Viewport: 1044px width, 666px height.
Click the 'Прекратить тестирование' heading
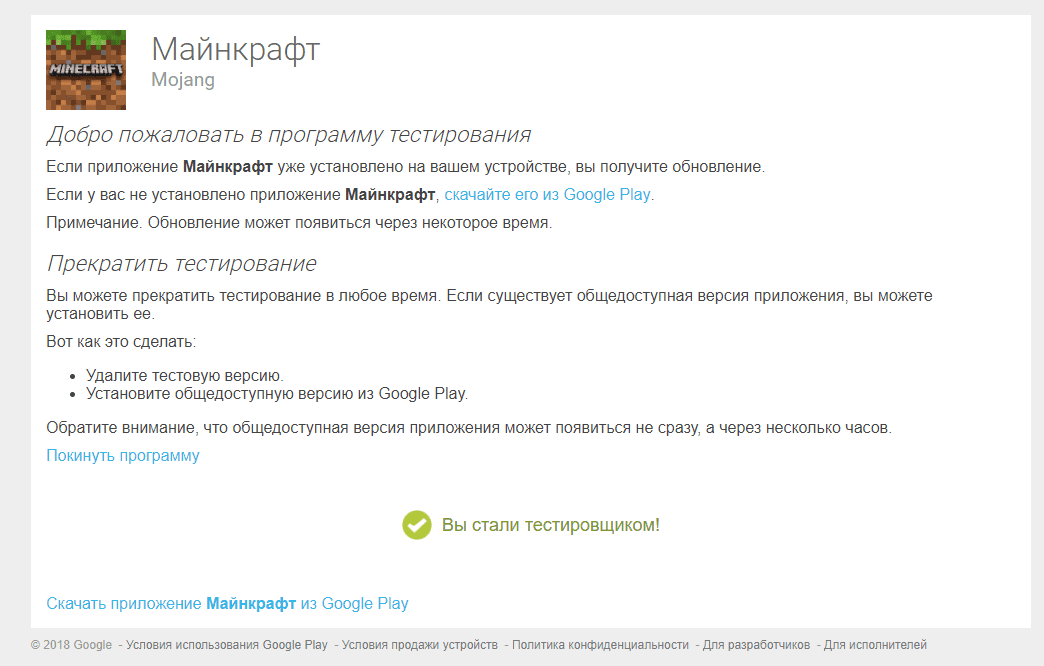pyautogui.click(x=181, y=264)
